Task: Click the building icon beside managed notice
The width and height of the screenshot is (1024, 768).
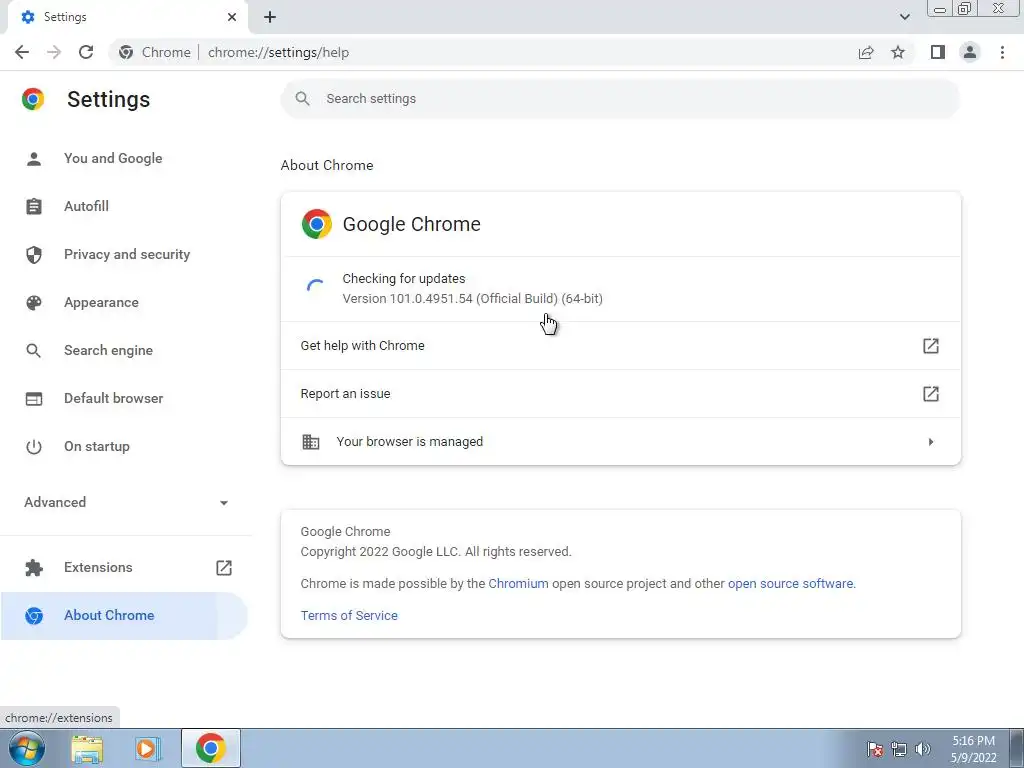Action: [311, 442]
